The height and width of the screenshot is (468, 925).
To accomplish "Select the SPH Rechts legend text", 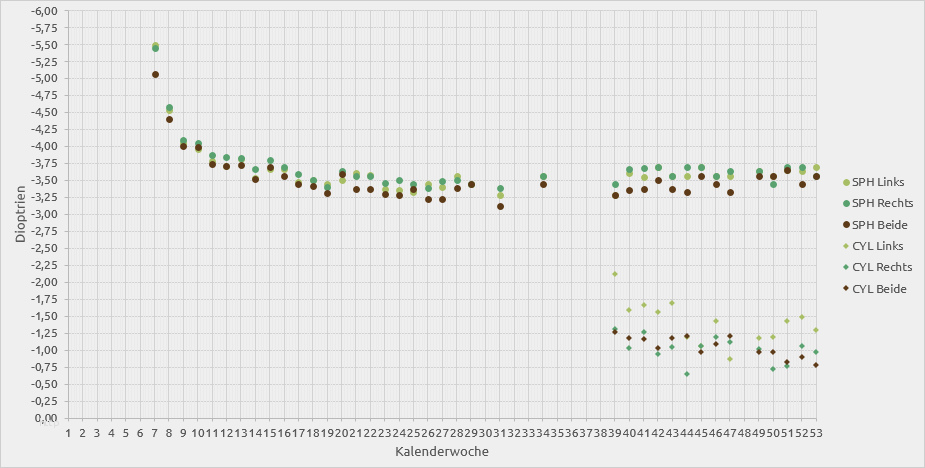I will [881, 203].
